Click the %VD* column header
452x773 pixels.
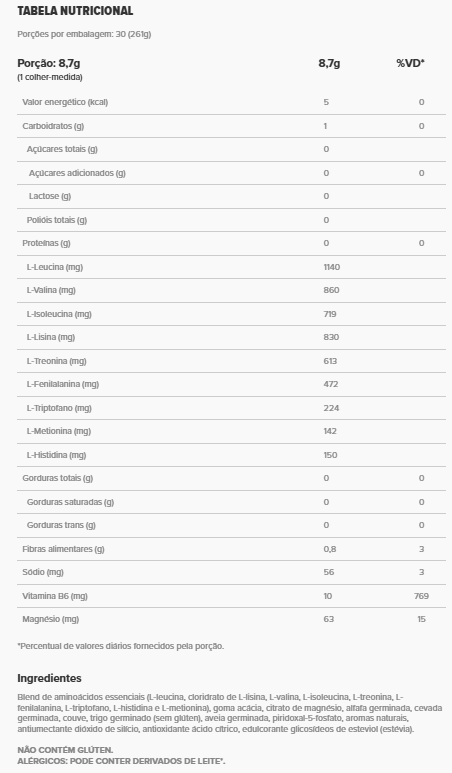click(x=411, y=63)
